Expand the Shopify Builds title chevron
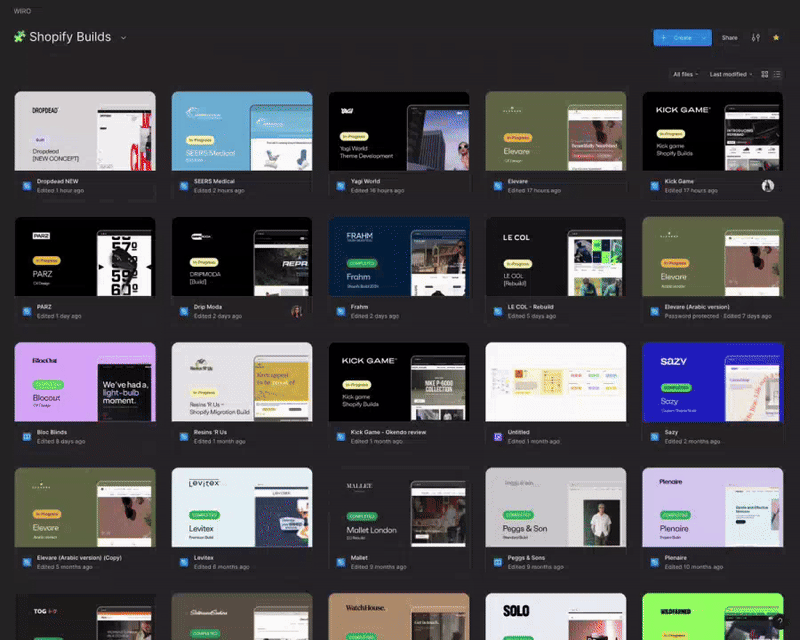 pyautogui.click(x=123, y=38)
